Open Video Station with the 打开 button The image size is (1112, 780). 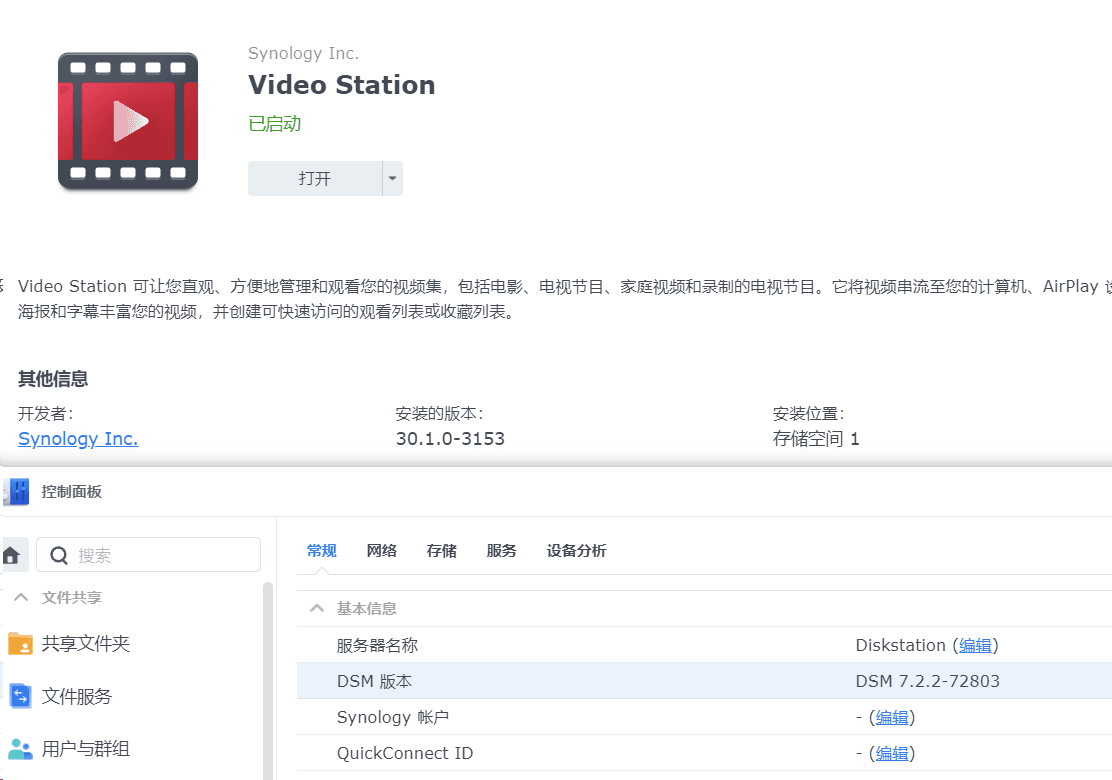point(315,179)
